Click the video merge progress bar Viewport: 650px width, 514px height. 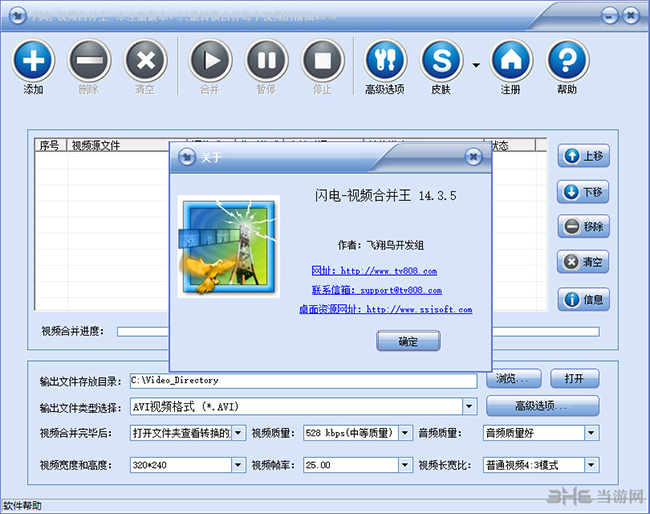(x=358, y=331)
